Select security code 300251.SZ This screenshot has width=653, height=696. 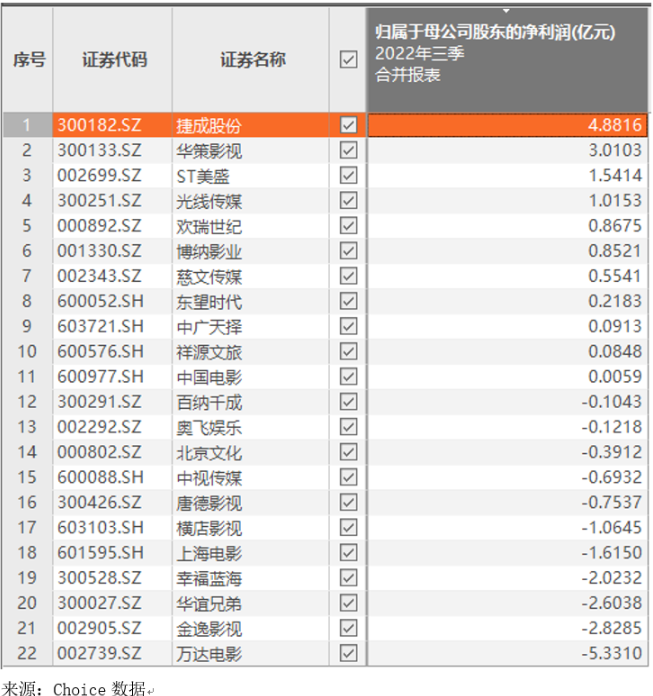[99, 201]
